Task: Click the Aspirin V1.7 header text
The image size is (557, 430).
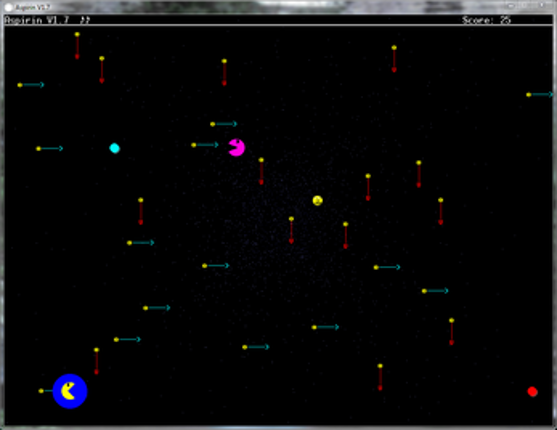Action: [x=37, y=20]
